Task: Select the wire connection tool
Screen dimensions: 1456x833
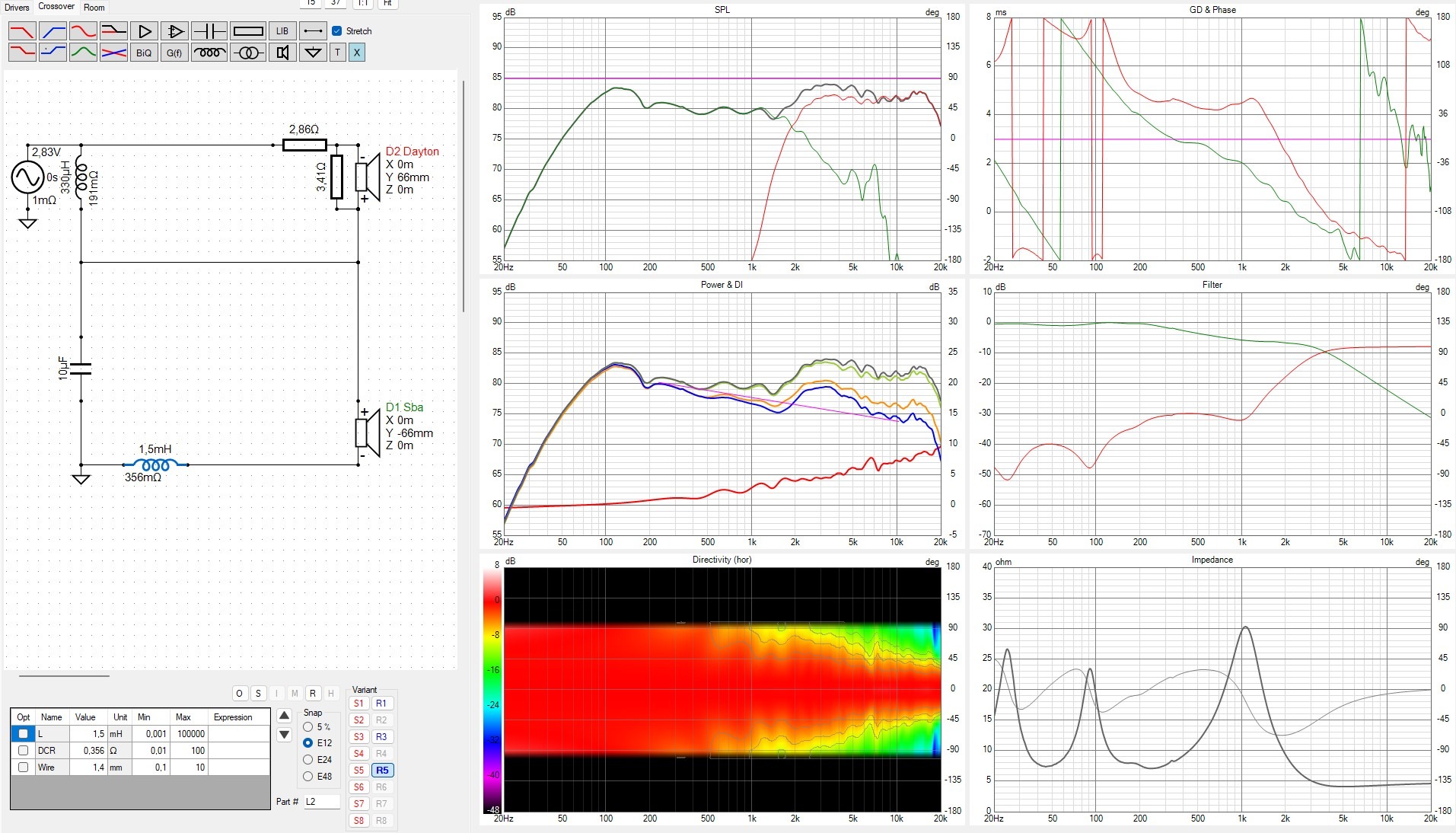Action: click(313, 31)
